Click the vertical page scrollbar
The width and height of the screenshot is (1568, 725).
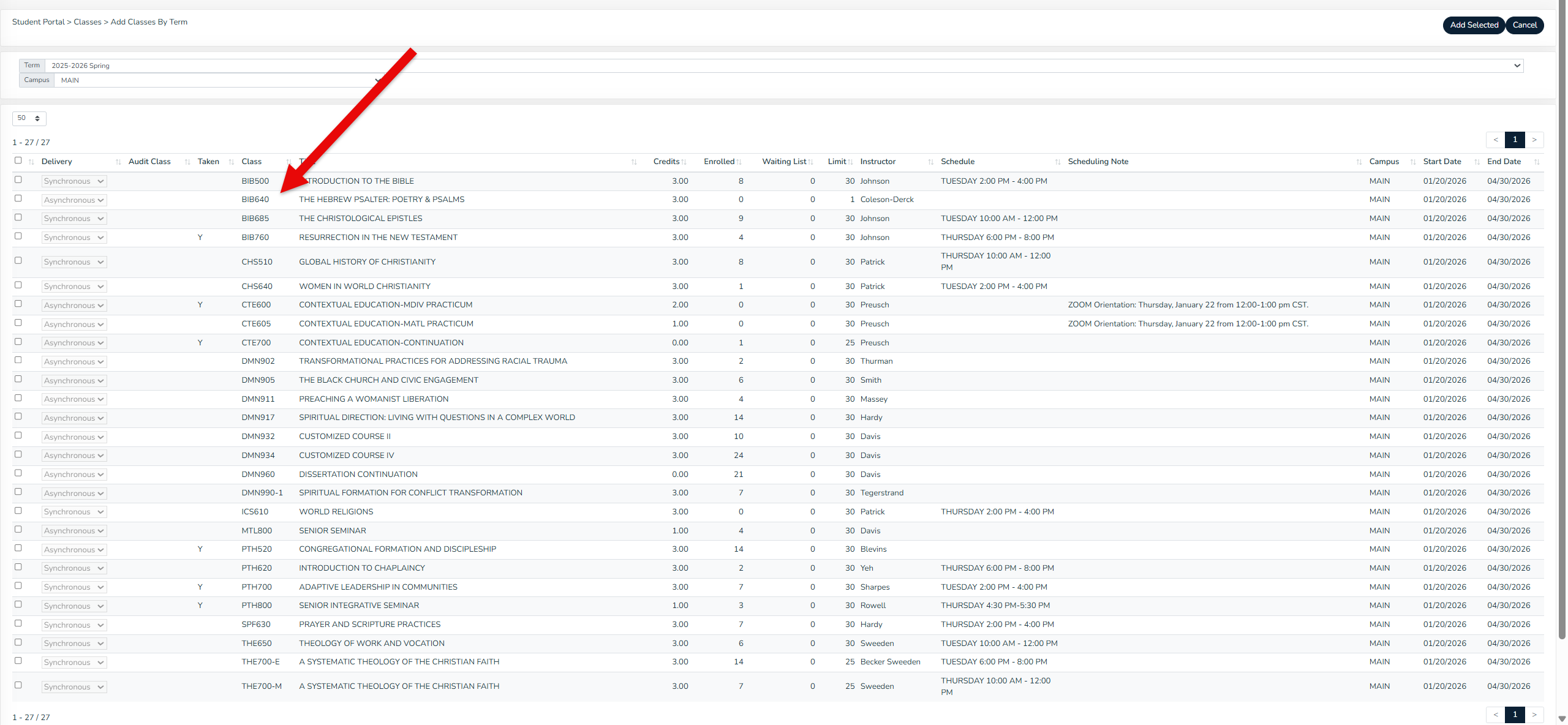(x=1561, y=306)
